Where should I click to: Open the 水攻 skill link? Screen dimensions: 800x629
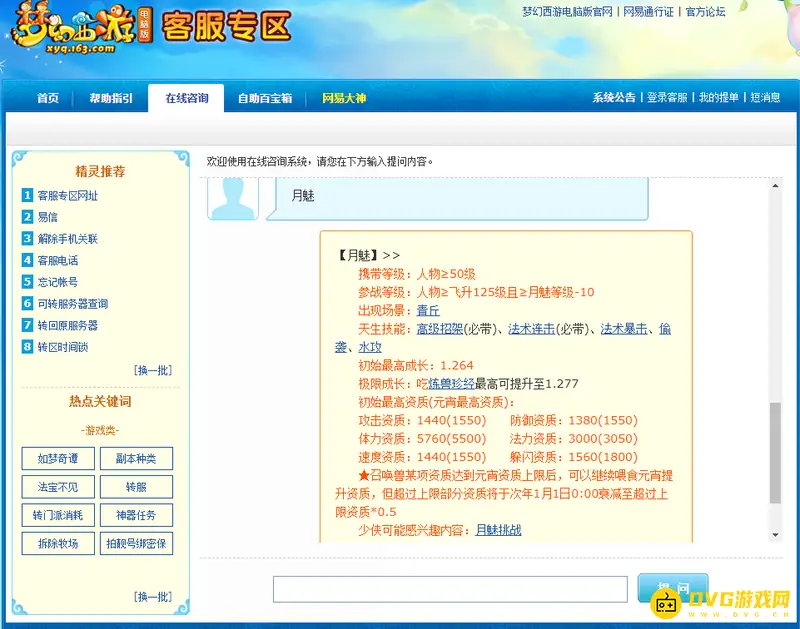370,347
